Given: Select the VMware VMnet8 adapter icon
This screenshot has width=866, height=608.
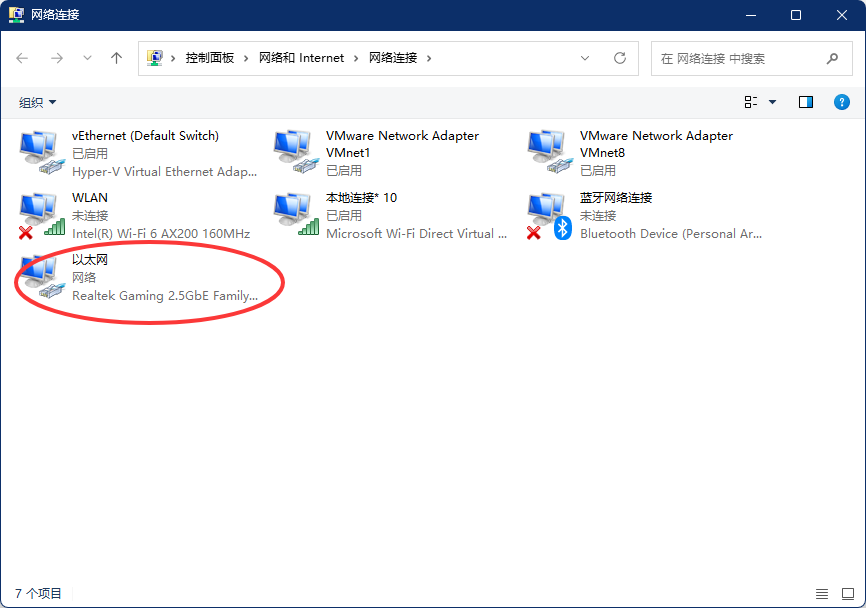Looking at the screenshot, I should pyautogui.click(x=550, y=153).
